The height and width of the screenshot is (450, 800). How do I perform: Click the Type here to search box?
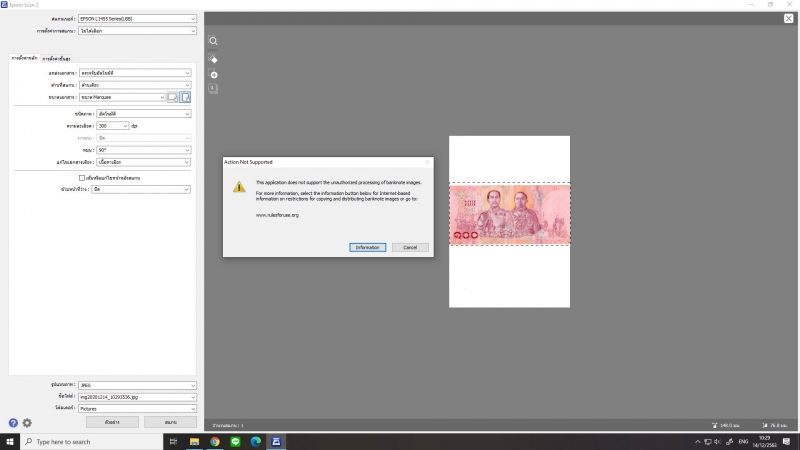coord(92,441)
